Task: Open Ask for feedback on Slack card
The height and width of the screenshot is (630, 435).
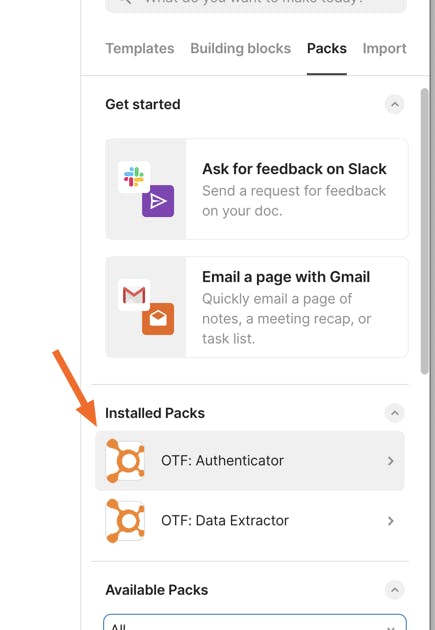Action: (x=257, y=189)
